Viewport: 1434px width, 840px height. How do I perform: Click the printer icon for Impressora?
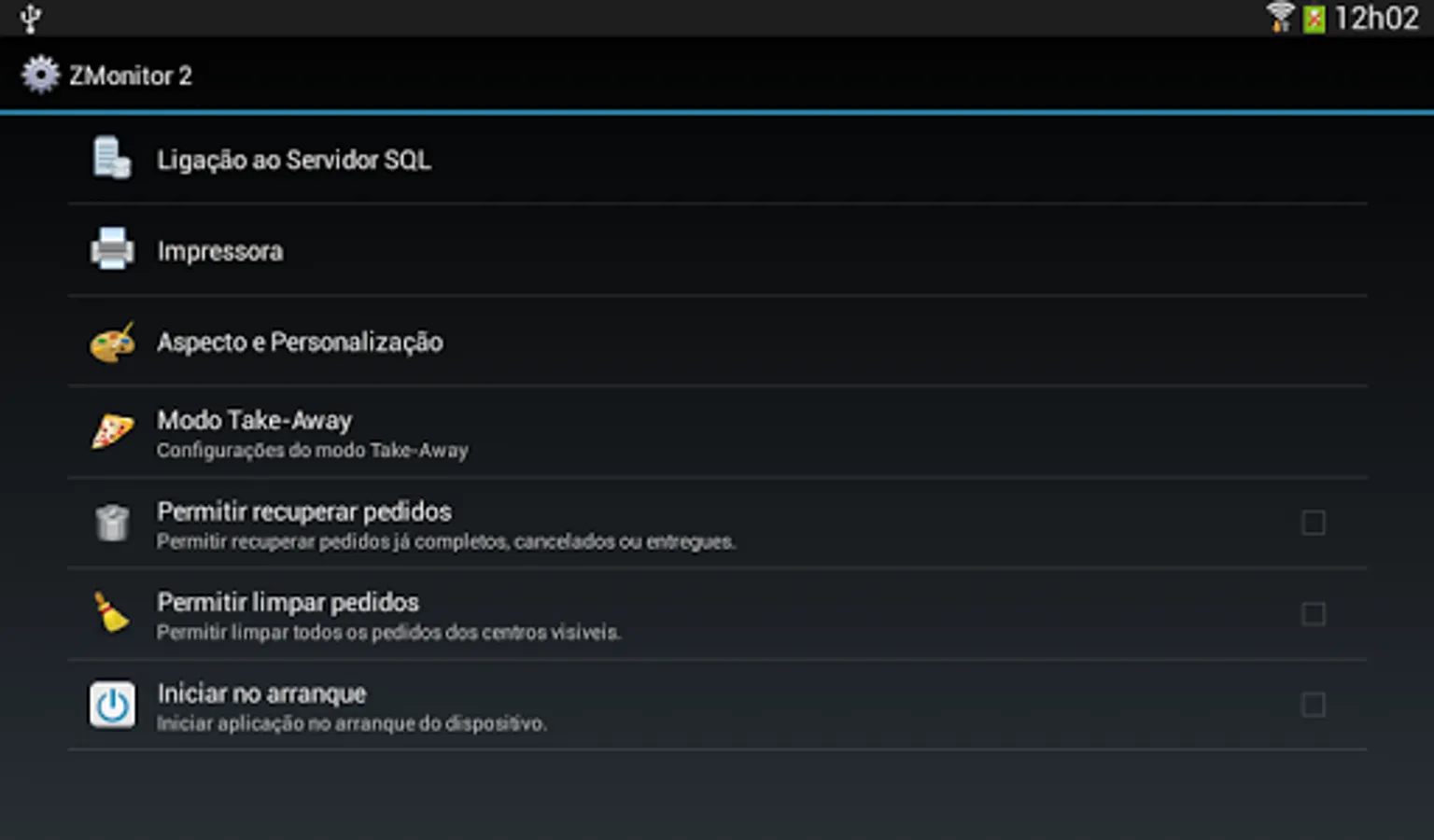tap(112, 249)
